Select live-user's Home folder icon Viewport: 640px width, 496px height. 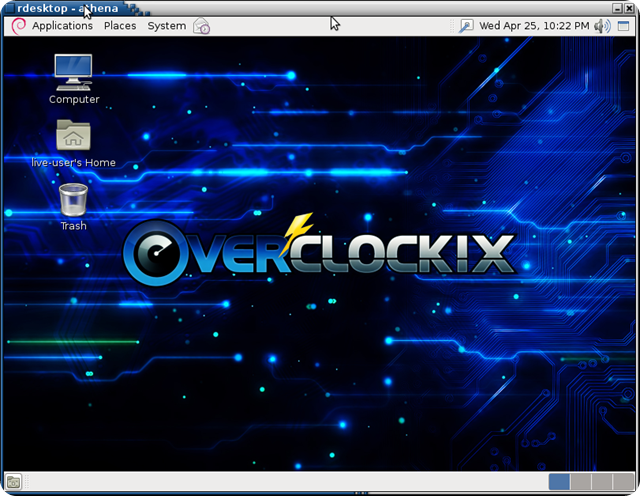click(x=73, y=135)
